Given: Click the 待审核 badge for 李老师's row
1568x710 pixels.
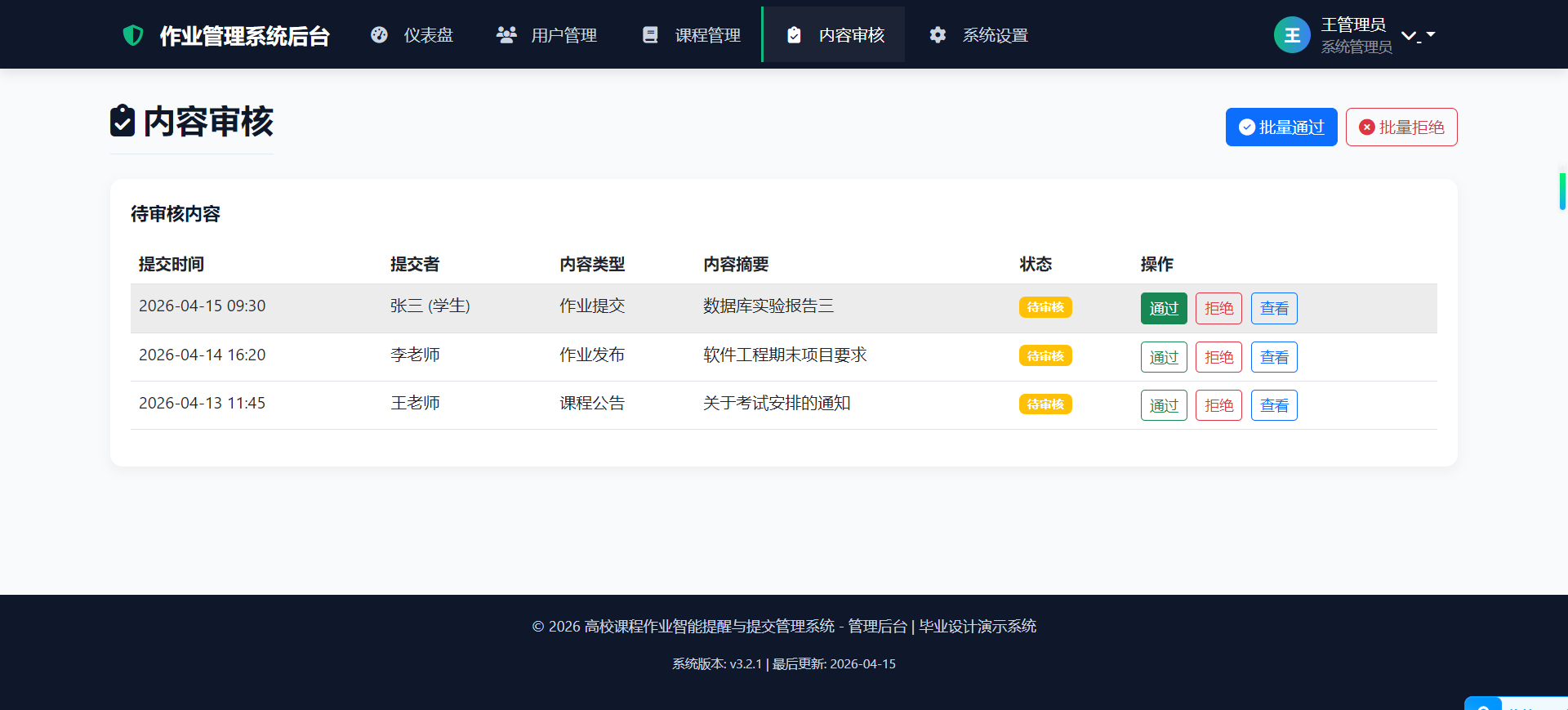Looking at the screenshot, I should (1045, 355).
